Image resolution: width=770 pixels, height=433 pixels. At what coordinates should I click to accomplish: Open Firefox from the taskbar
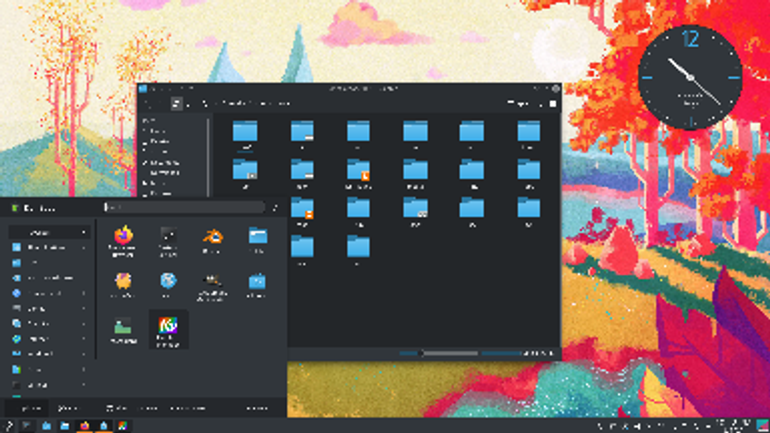(x=84, y=426)
